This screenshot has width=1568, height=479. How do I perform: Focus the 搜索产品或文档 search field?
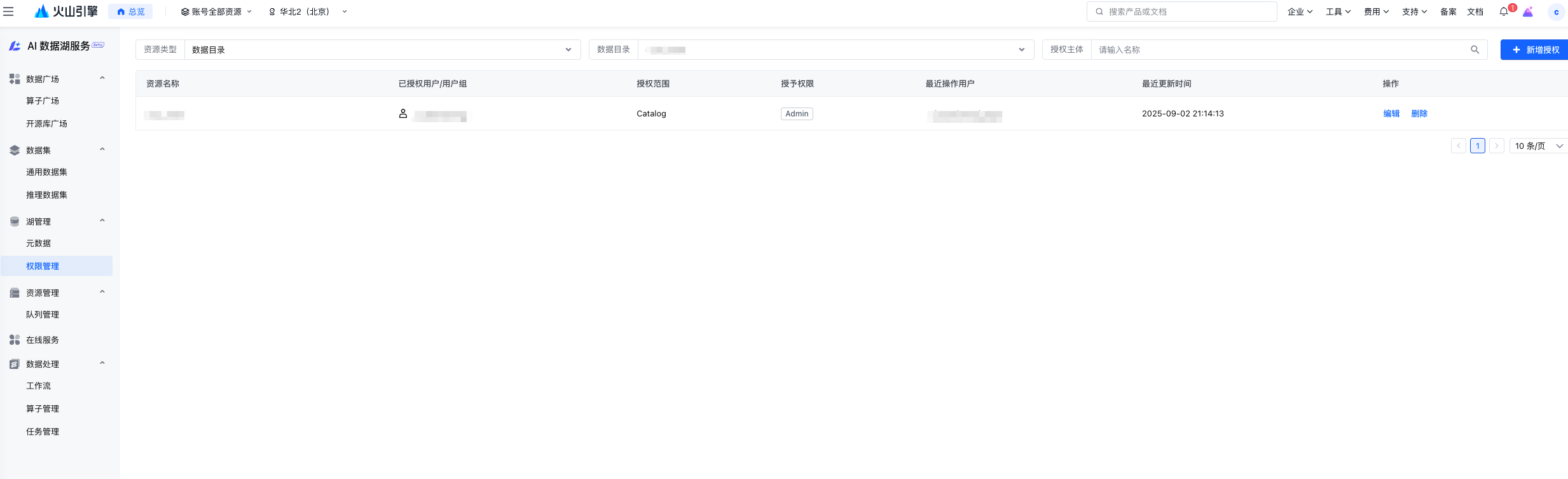tap(1182, 11)
